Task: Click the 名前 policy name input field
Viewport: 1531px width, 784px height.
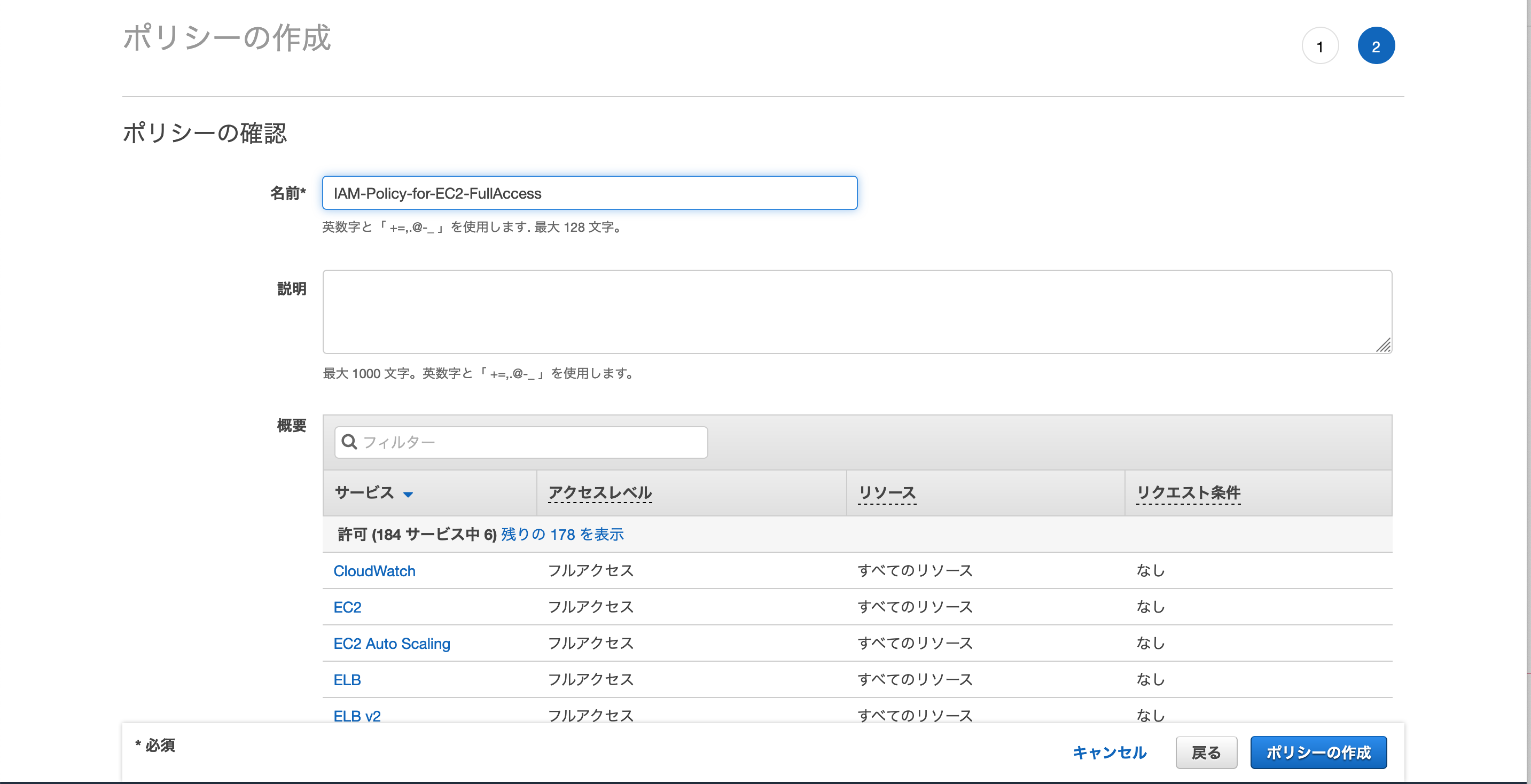Action: coord(589,193)
